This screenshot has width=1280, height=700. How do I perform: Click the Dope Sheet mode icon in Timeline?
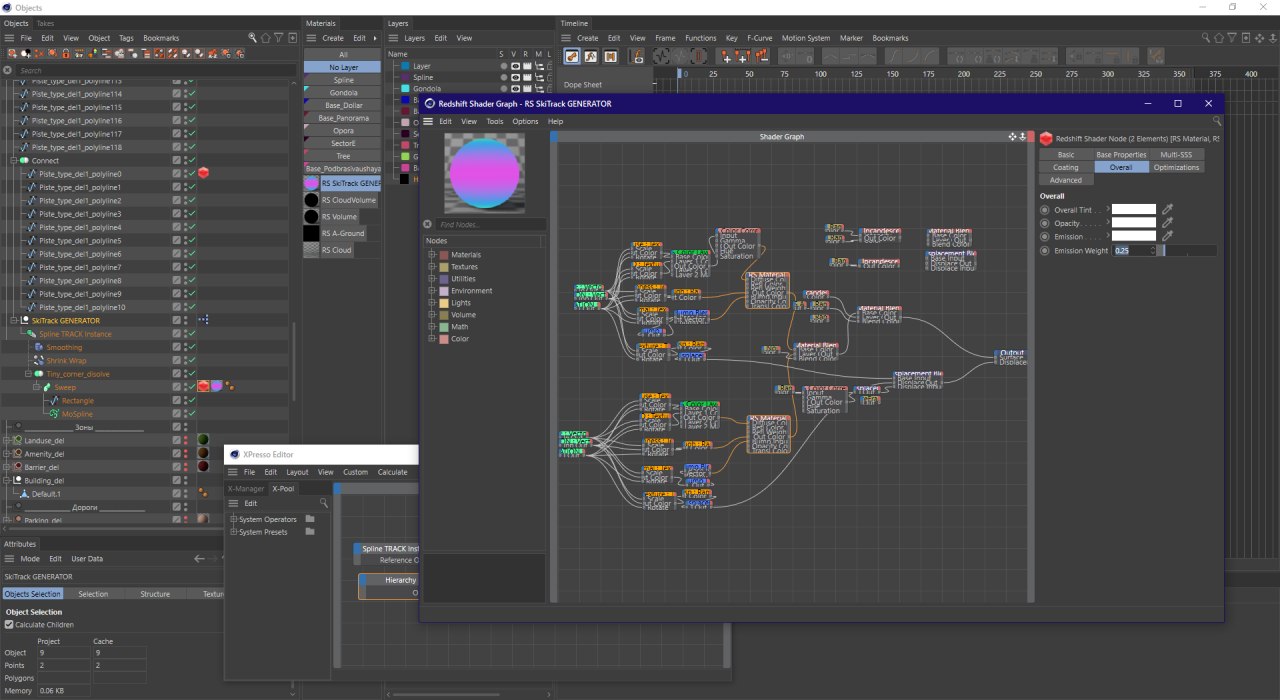coord(572,57)
